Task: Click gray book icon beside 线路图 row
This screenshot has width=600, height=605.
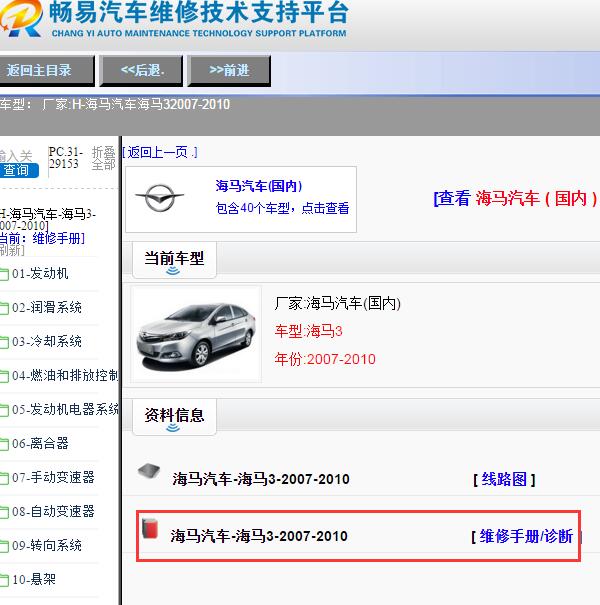Action: coord(149,471)
